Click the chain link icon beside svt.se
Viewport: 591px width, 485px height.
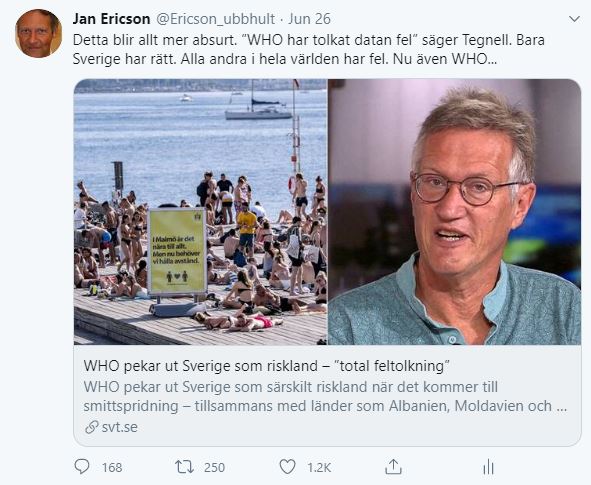click(92, 427)
